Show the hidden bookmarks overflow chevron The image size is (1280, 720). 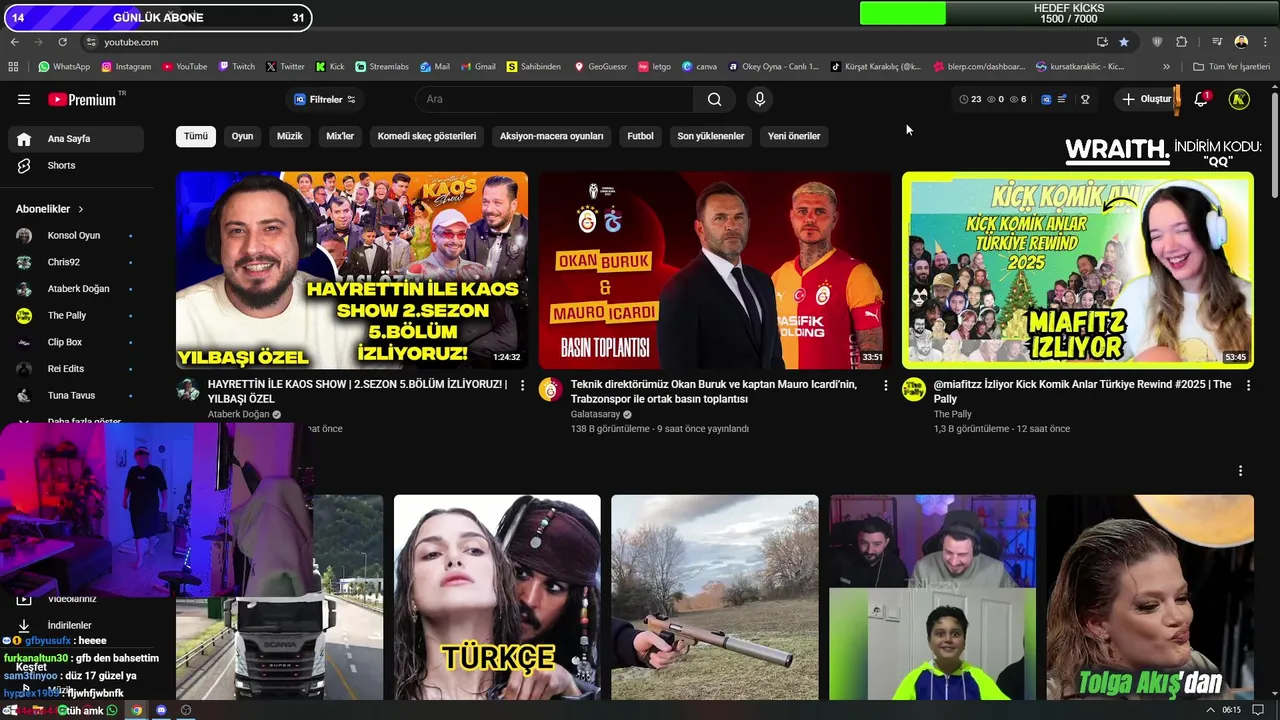tap(1166, 67)
